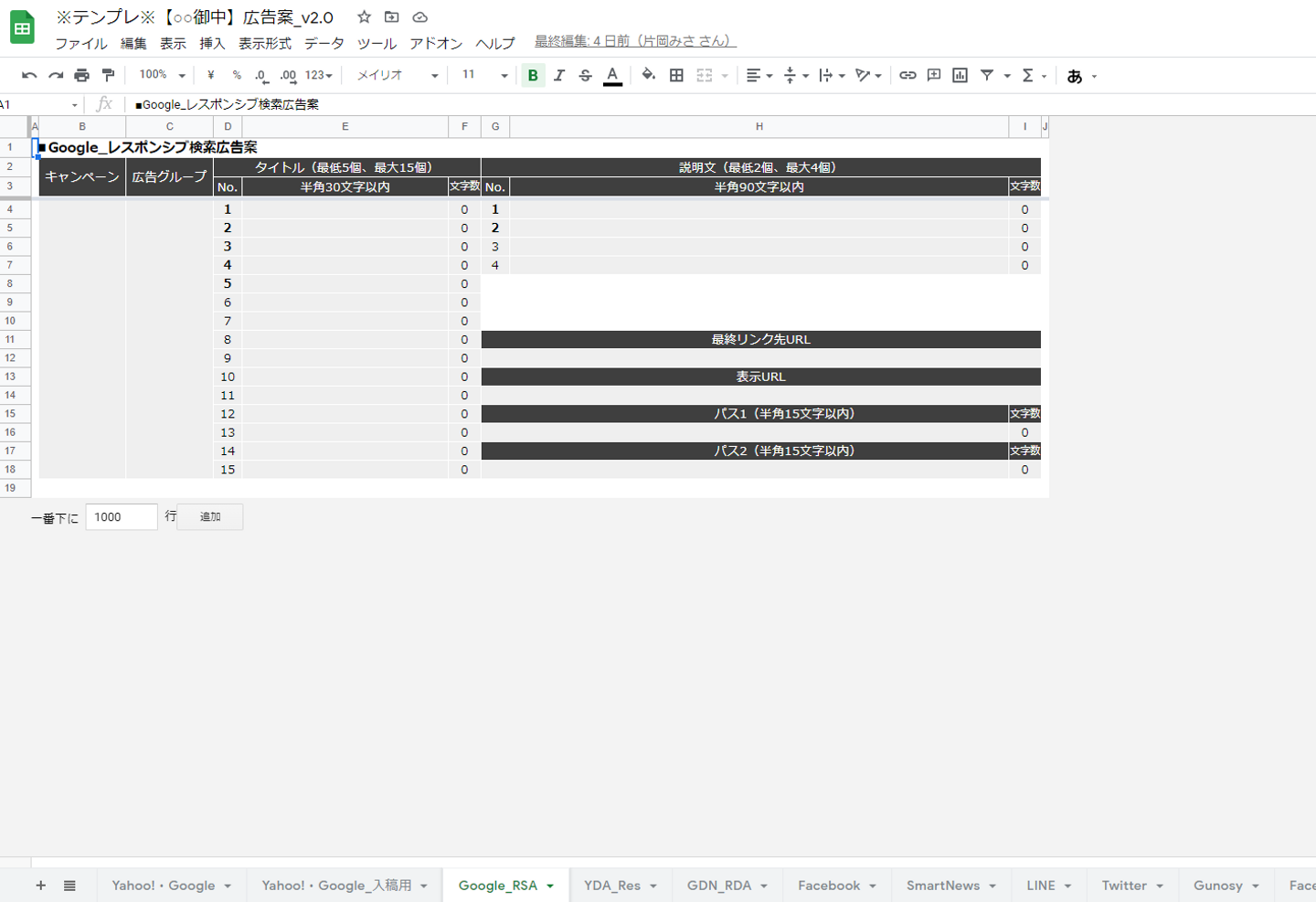The image size is (1316, 902).
Task: Open the all sheets list icon
Action: click(x=69, y=886)
